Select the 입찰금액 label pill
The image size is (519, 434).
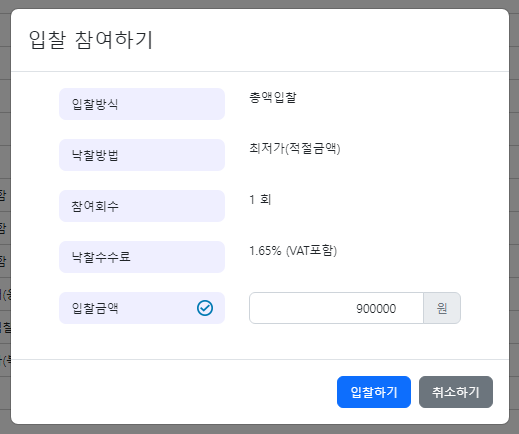click(142, 308)
